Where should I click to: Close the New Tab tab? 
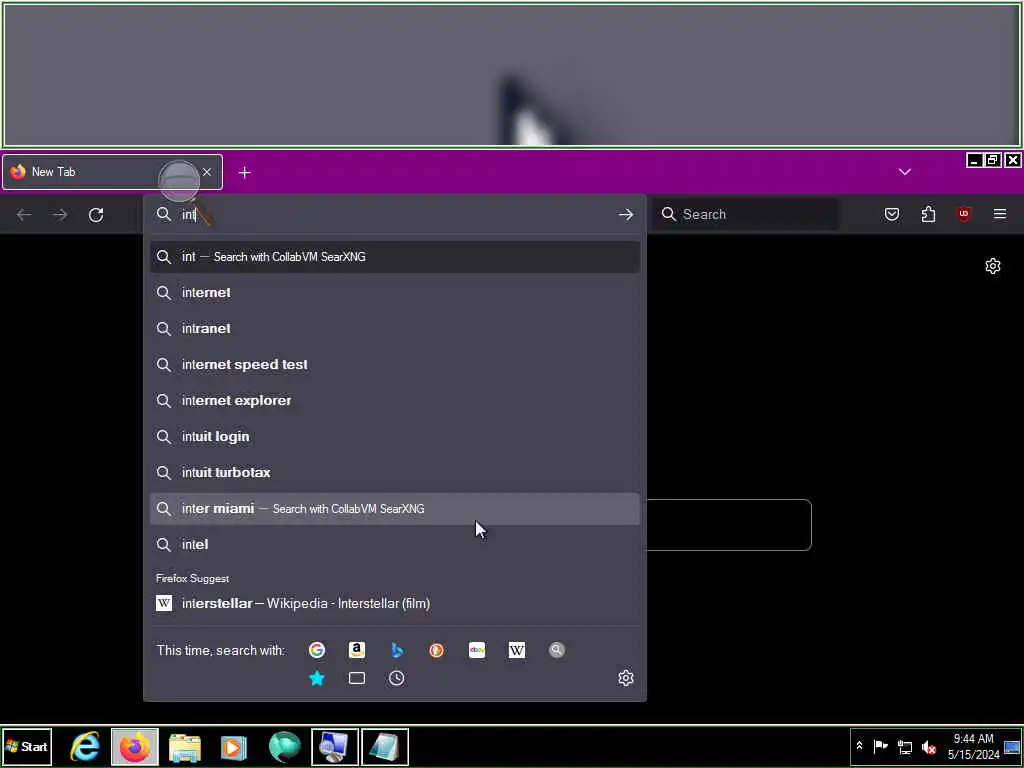point(207,172)
